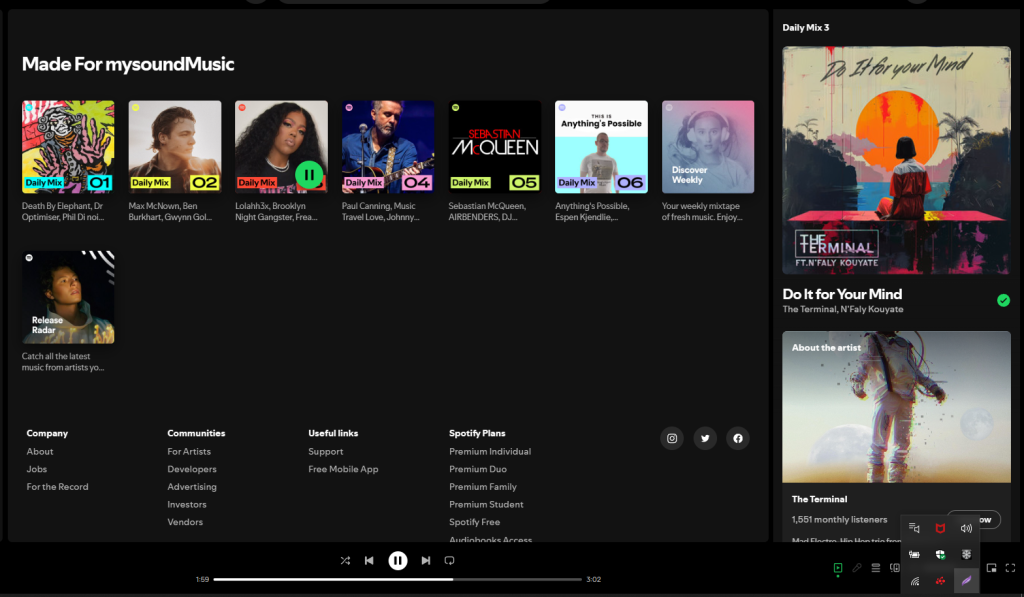This screenshot has height=597, width=1024.
Task: Seek within the song progress bar
Action: pyautogui.click(x=397, y=579)
